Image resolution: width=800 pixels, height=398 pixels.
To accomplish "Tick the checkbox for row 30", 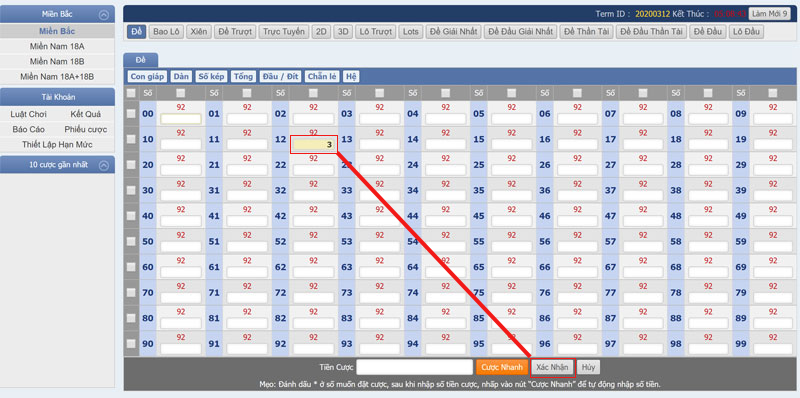I will click(131, 190).
